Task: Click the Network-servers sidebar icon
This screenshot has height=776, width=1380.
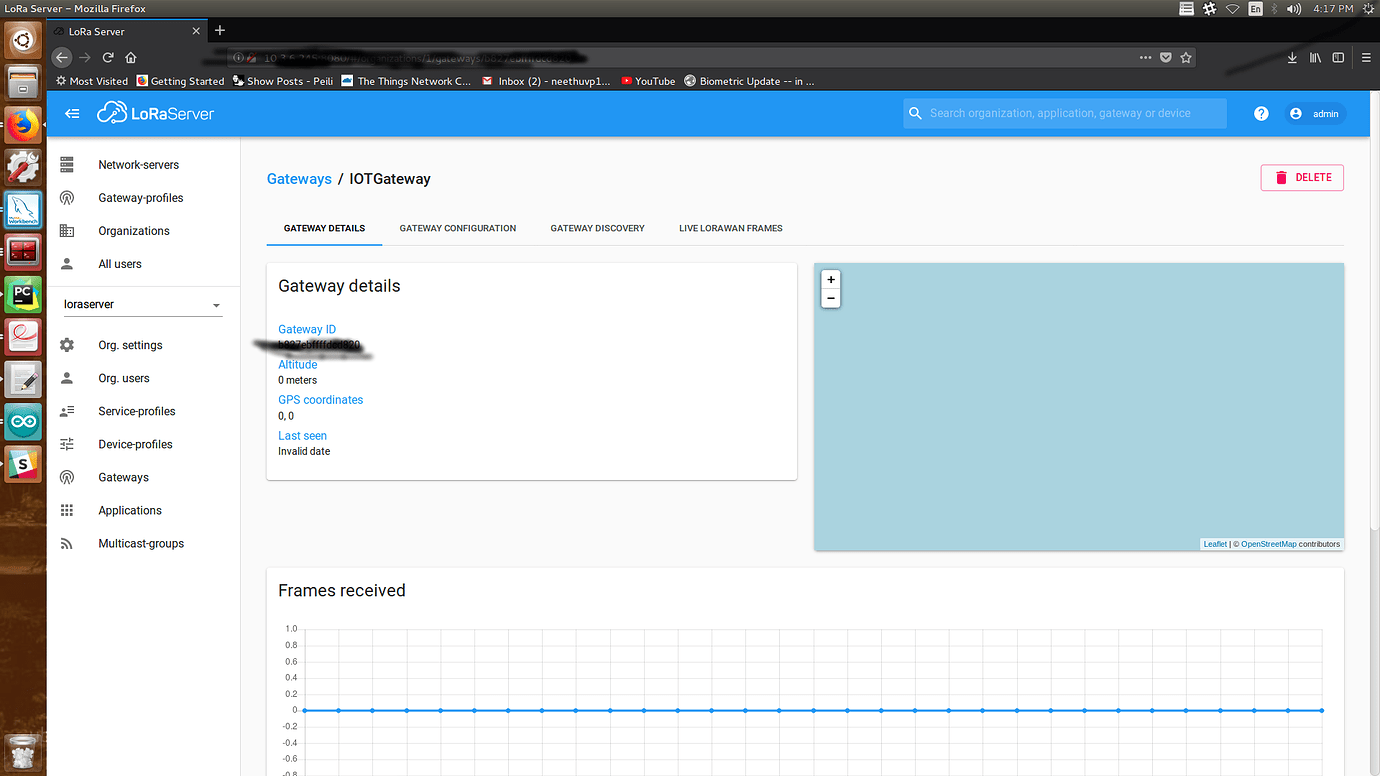Action: 67,164
